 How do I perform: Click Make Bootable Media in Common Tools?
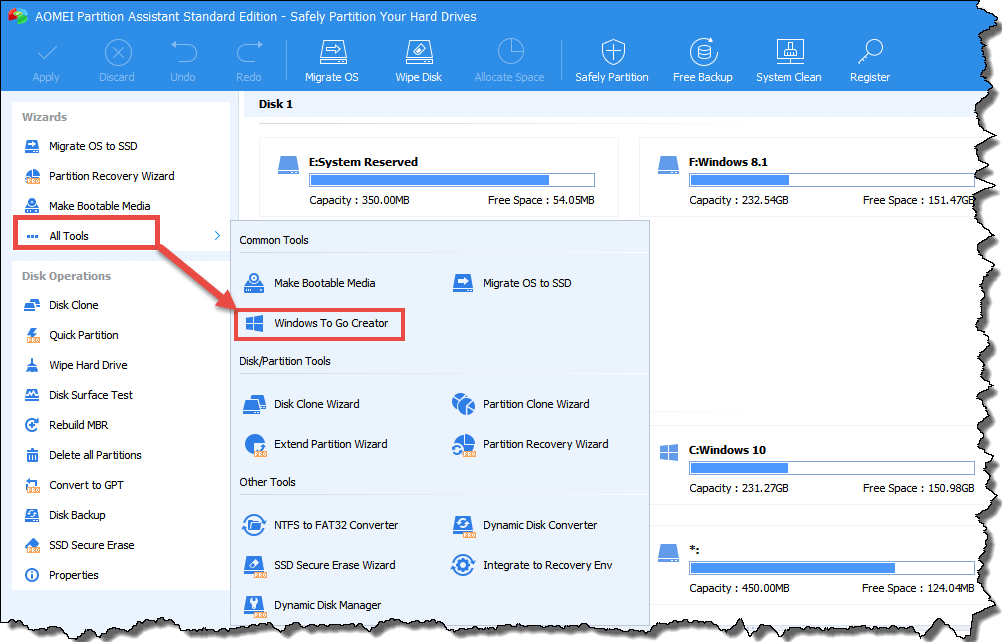309,283
